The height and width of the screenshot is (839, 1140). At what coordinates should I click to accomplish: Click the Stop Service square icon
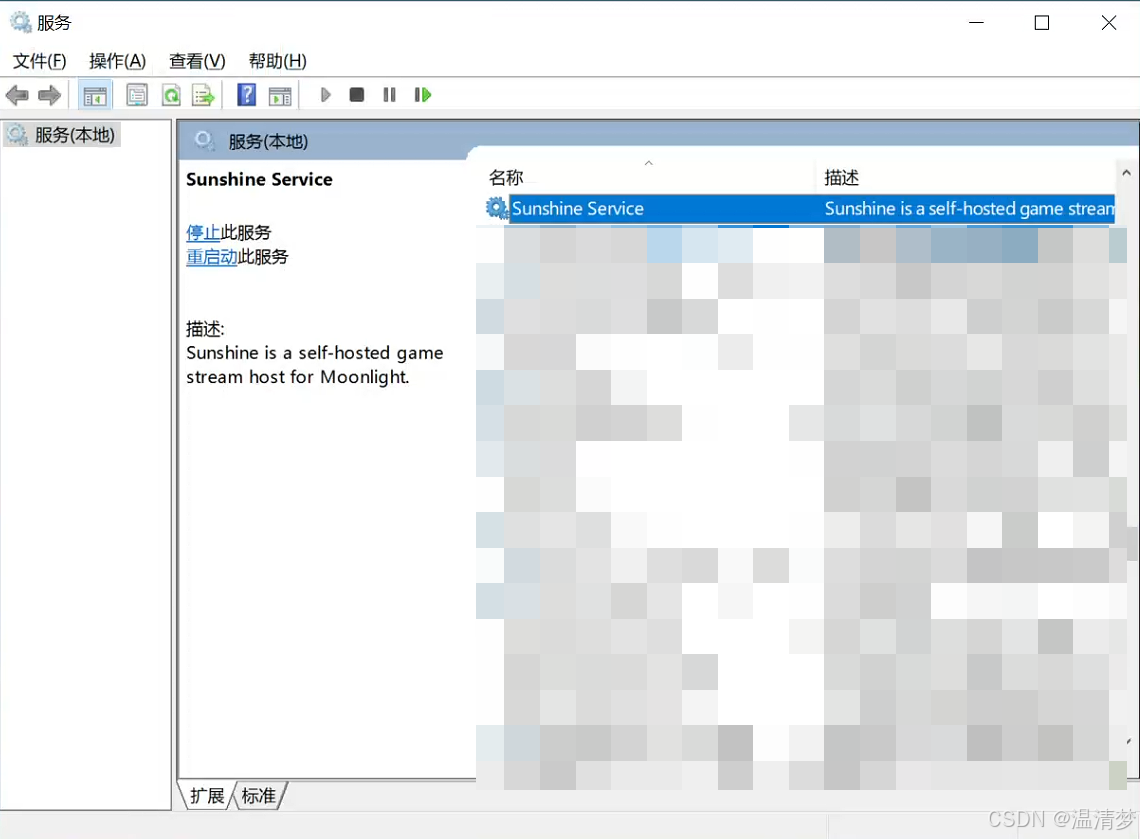pyautogui.click(x=356, y=95)
